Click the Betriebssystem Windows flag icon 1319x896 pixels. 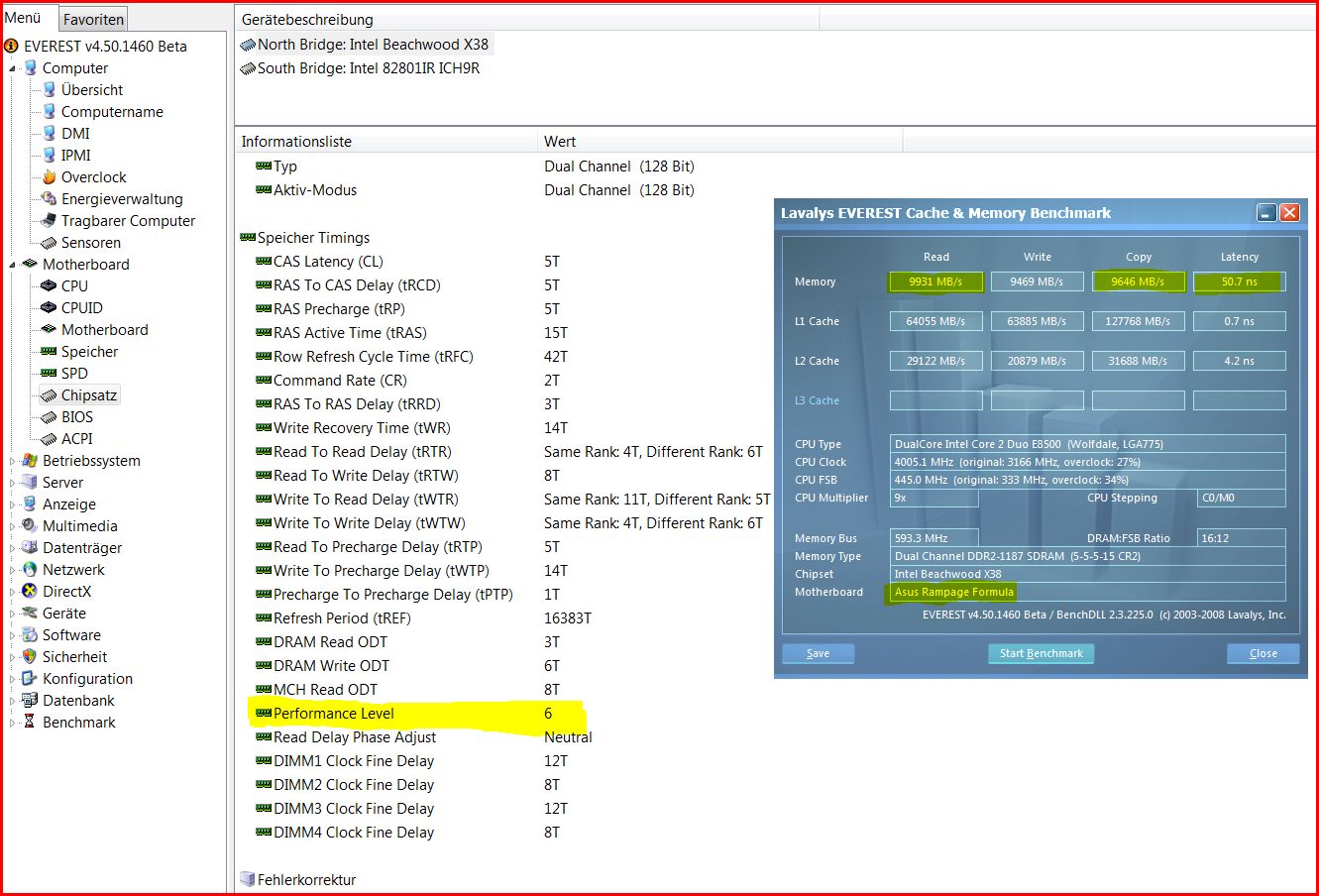[x=30, y=460]
